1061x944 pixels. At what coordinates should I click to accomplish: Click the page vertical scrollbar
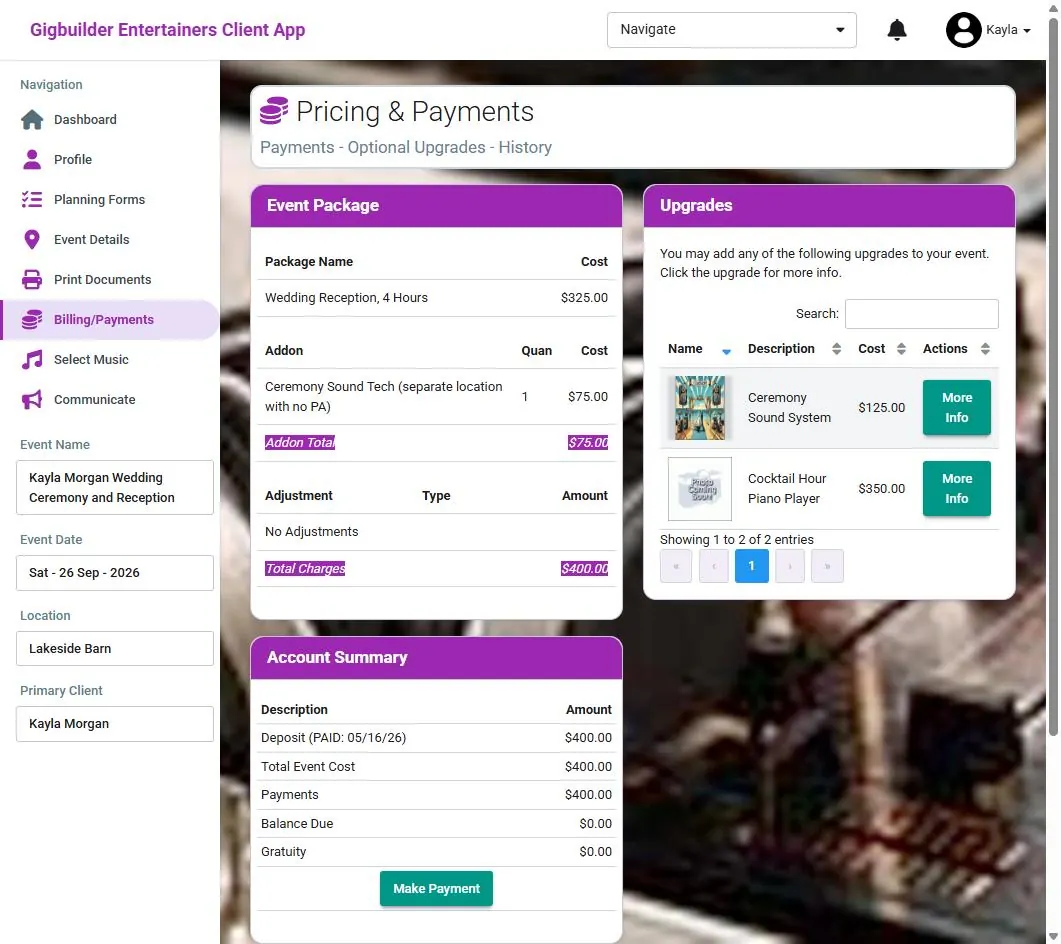[x=1053, y=379]
